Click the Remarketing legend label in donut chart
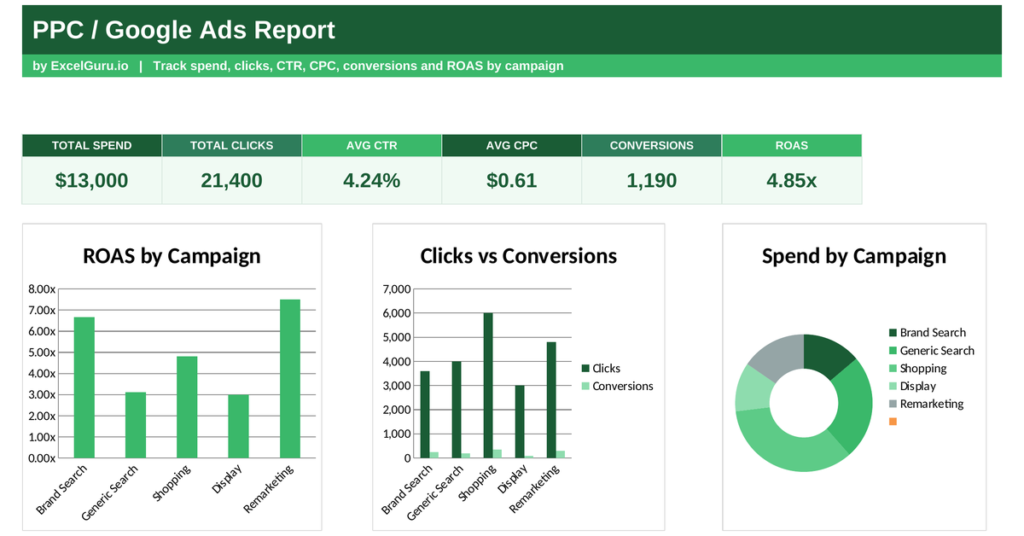 click(x=932, y=403)
